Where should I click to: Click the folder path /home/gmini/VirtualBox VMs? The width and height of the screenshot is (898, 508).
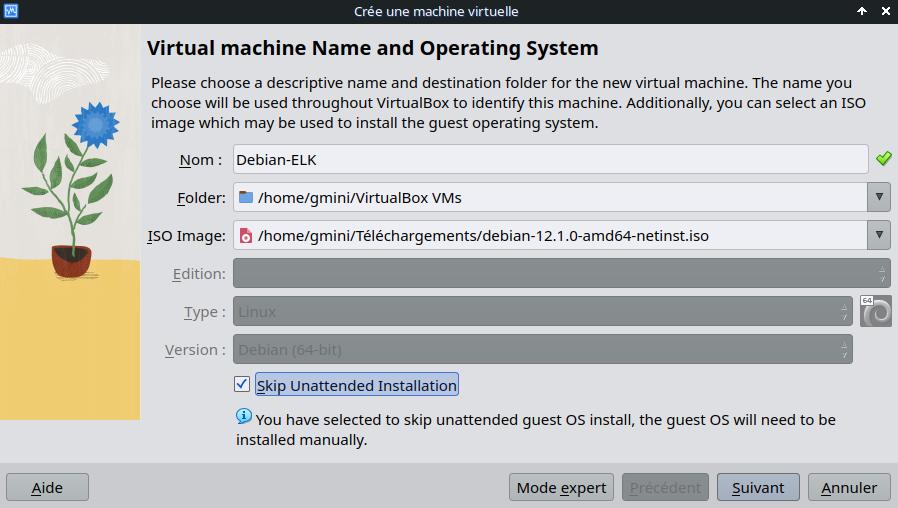(x=360, y=198)
